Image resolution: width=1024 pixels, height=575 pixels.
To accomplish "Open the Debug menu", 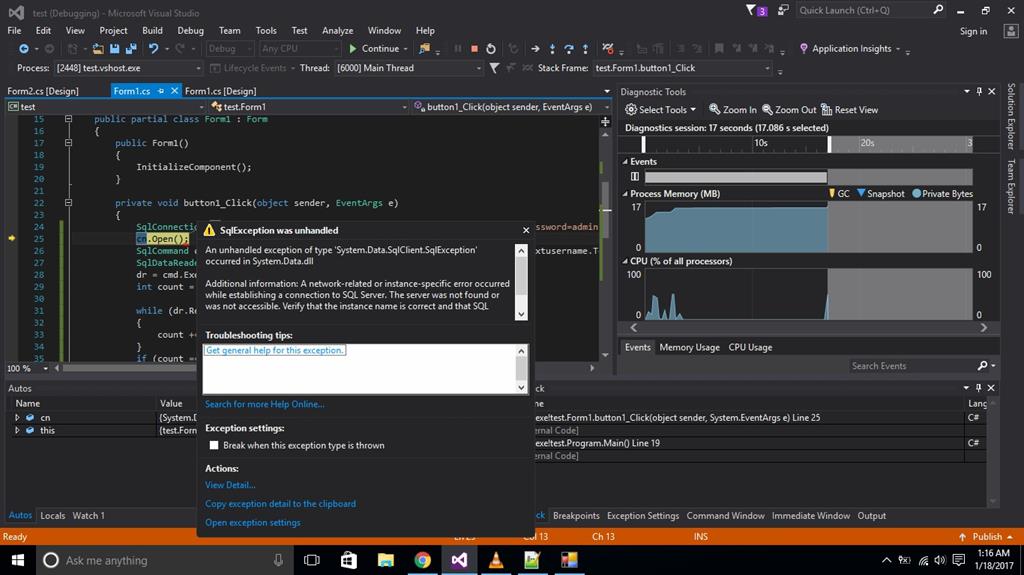I will [190, 31].
